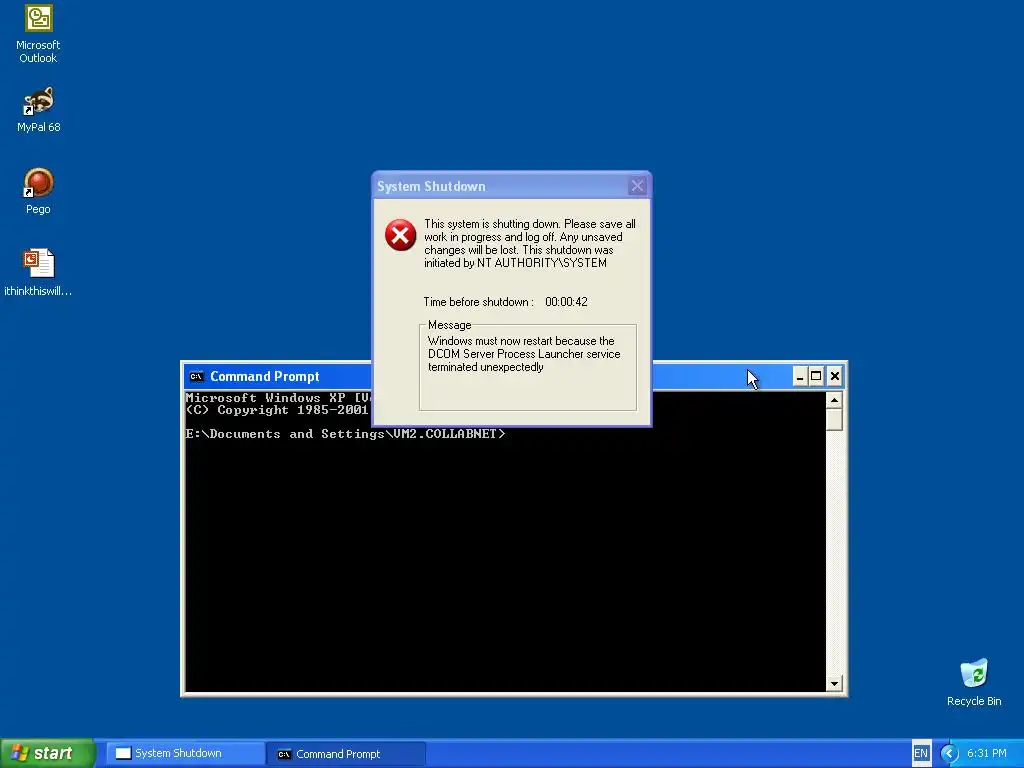Screen dimensions: 1024x768
Task: Click the Command Prompt scrollbar down arrow
Action: pyautogui.click(x=834, y=684)
